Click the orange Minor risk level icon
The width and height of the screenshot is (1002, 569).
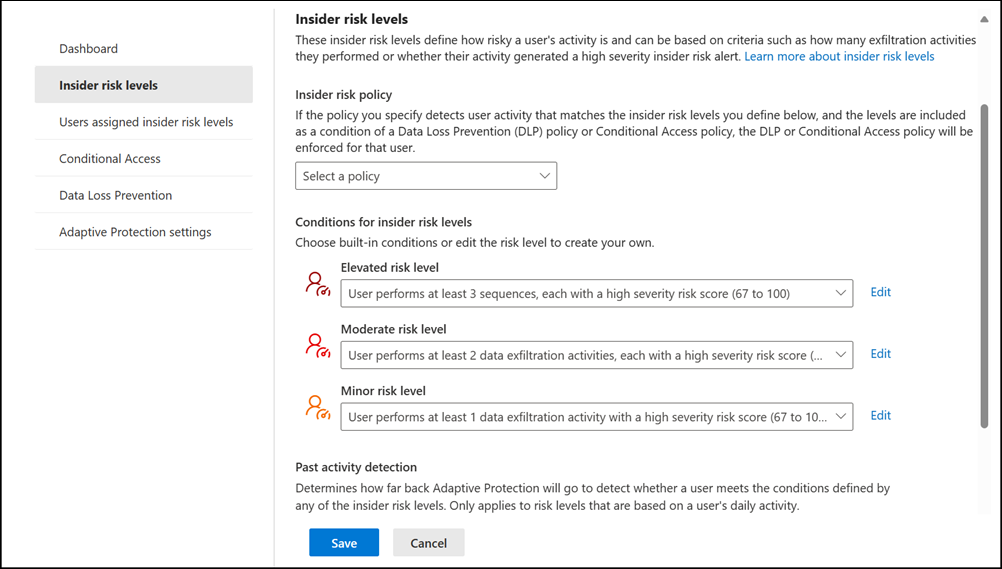click(317, 408)
